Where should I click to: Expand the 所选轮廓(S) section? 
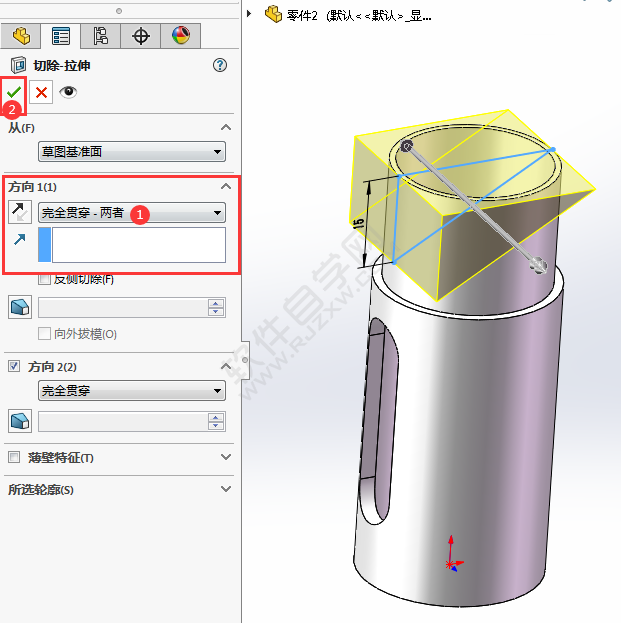coord(226,489)
